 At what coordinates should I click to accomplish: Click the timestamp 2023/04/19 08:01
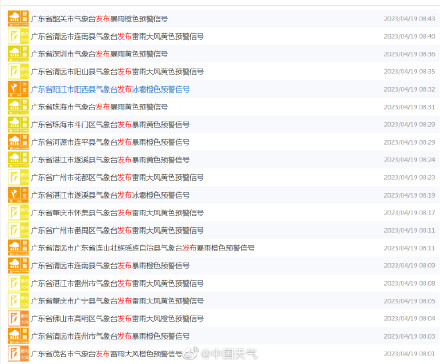click(409, 354)
